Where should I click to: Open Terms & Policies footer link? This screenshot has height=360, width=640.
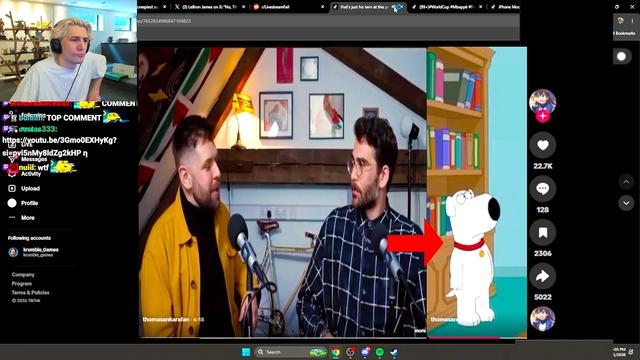31,293
